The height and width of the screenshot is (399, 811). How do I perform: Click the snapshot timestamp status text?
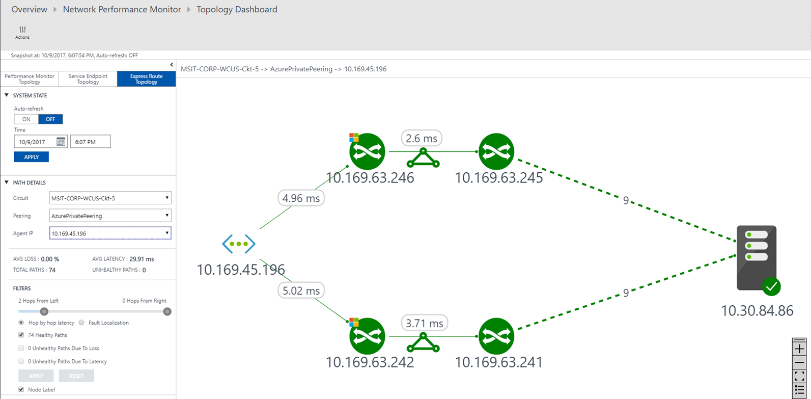pyautogui.click(x=74, y=55)
